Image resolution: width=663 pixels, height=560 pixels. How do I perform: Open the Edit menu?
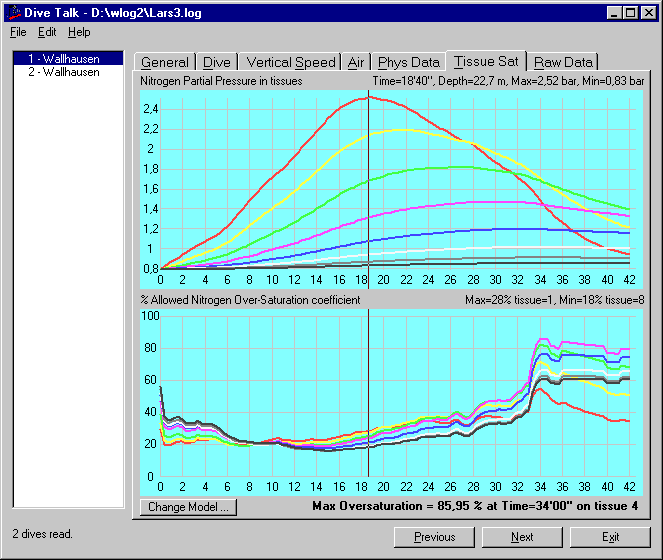coord(47,32)
